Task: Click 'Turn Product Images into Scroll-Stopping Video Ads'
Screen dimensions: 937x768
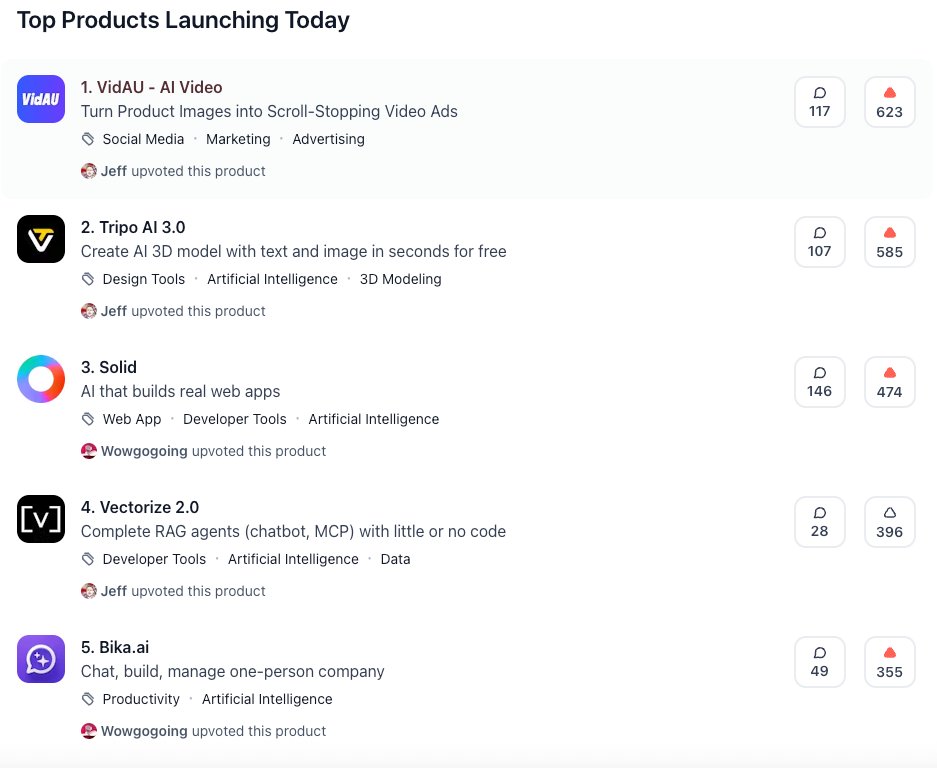Action: [x=269, y=111]
